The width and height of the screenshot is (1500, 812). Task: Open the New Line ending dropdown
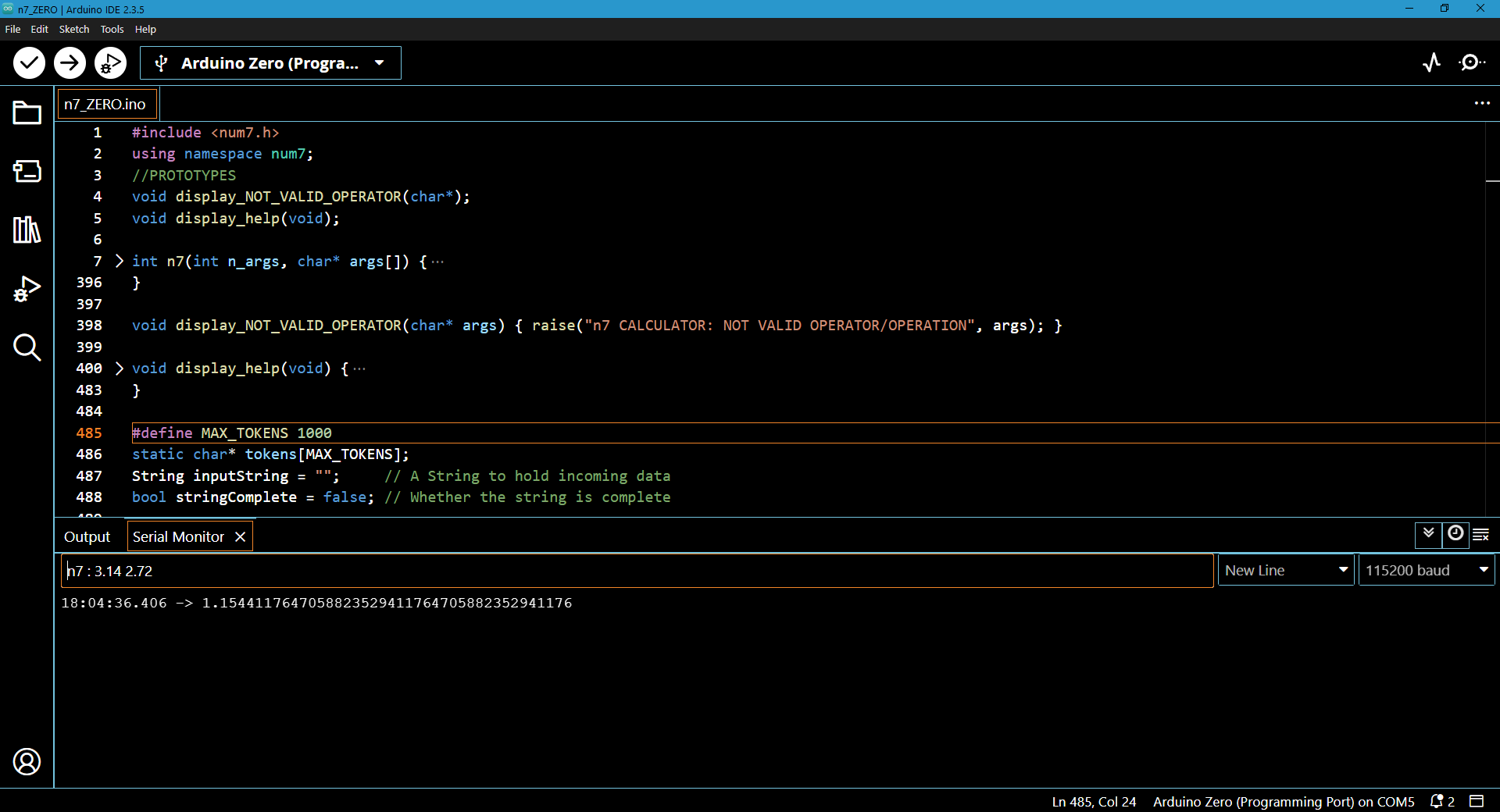pyautogui.click(x=1286, y=571)
